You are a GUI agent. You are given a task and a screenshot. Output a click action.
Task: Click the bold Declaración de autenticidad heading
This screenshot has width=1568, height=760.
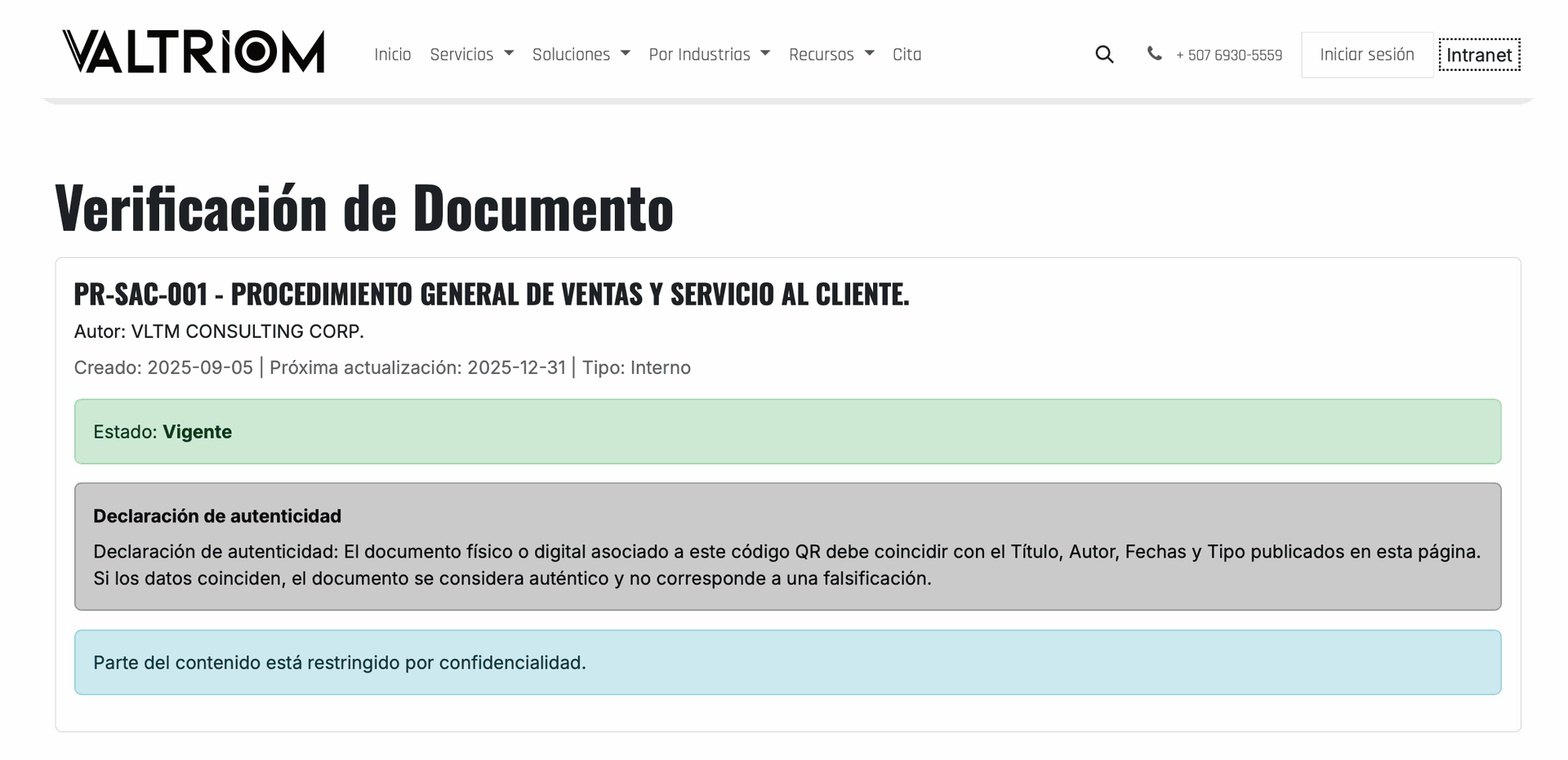tap(217, 516)
